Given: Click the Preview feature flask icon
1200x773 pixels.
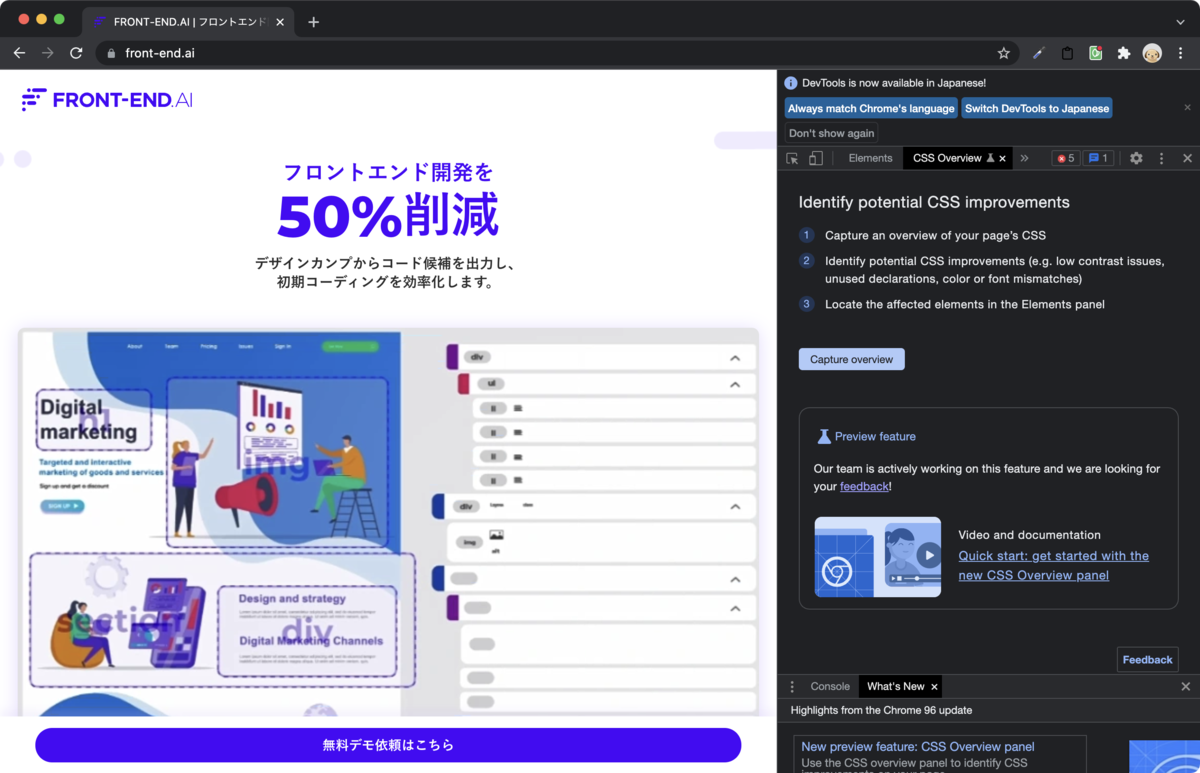Looking at the screenshot, I should click(x=824, y=436).
